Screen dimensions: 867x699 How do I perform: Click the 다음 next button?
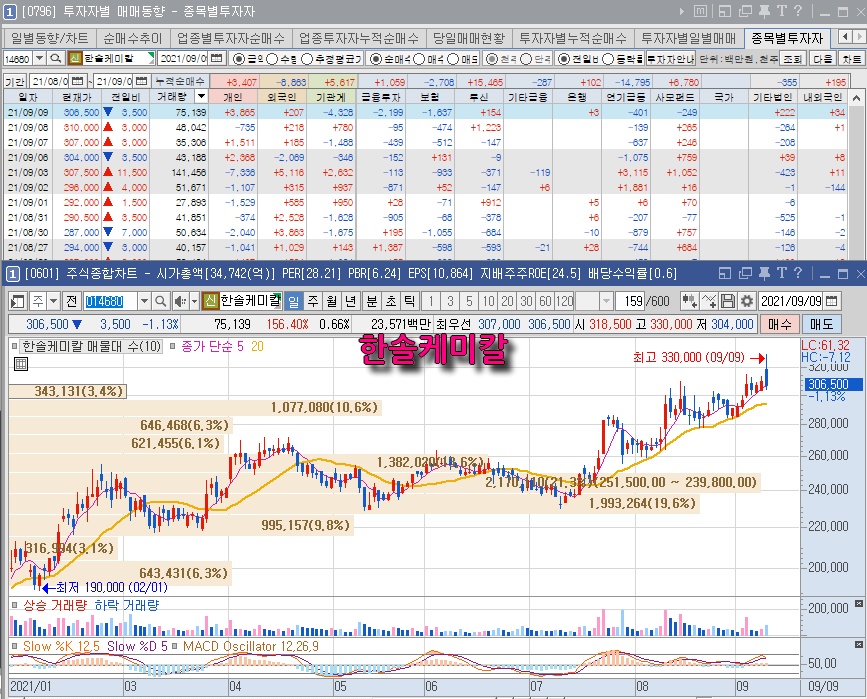(x=823, y=59)
